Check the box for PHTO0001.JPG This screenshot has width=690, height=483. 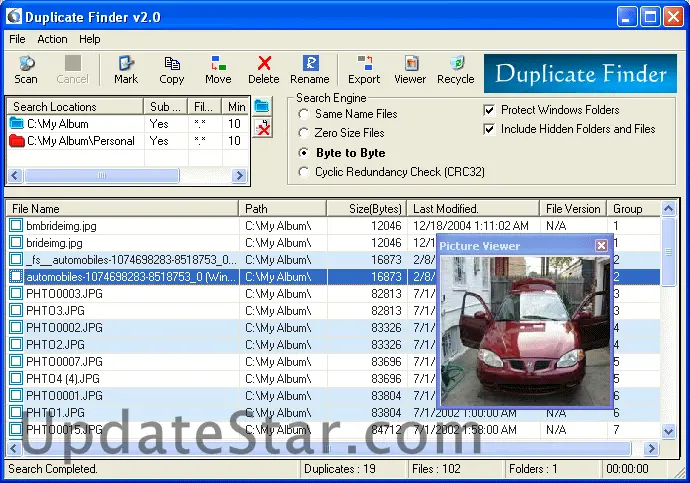click(16, 395)
